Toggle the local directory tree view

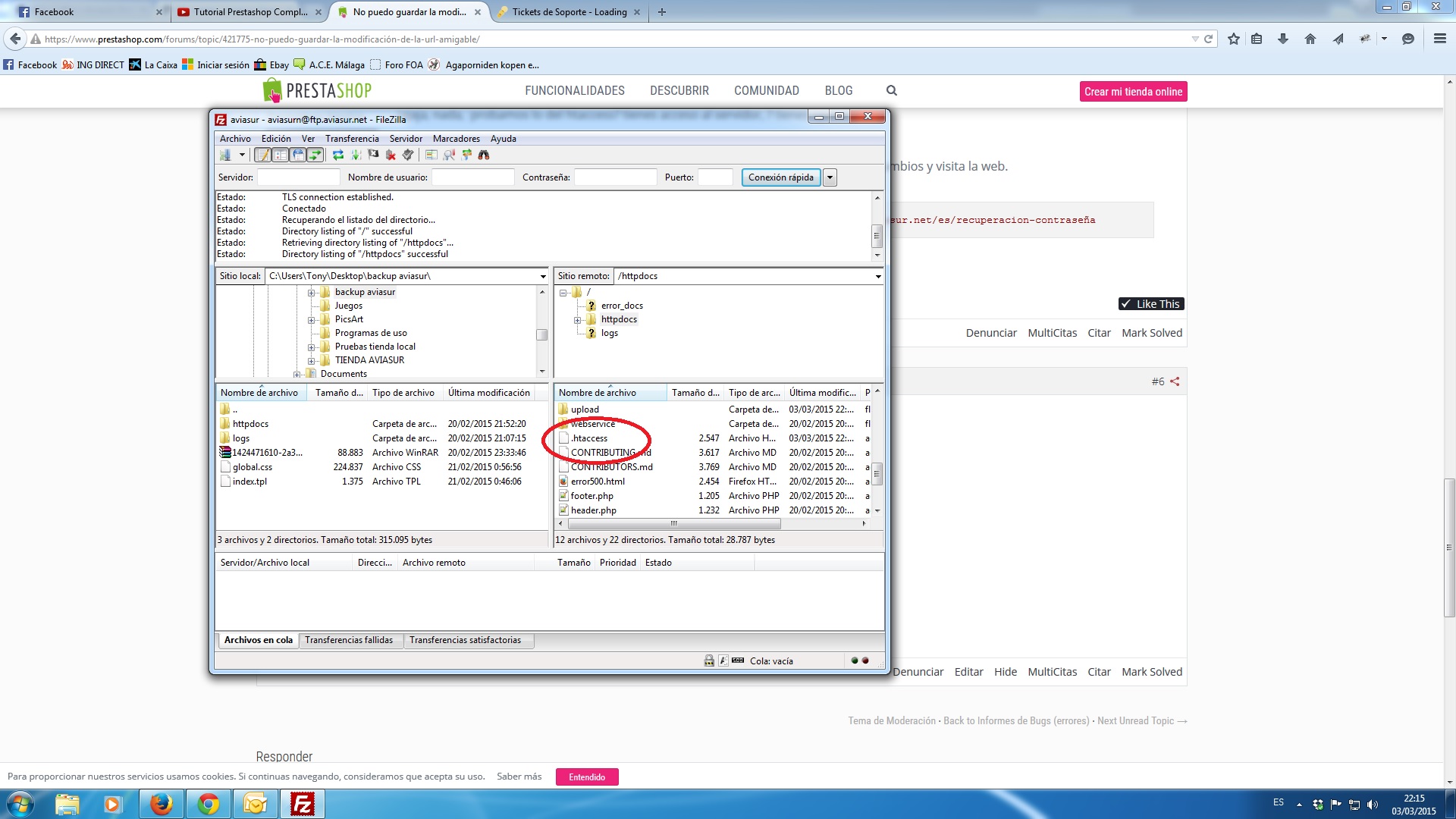281,155
